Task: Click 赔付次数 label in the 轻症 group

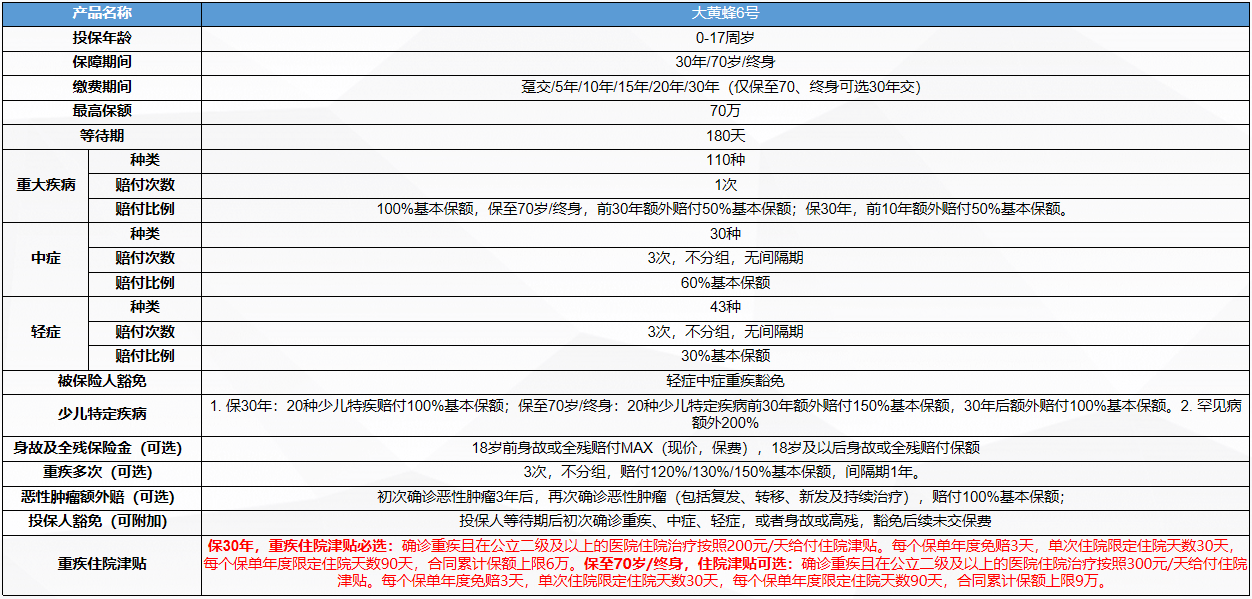Action: [145, 332]
